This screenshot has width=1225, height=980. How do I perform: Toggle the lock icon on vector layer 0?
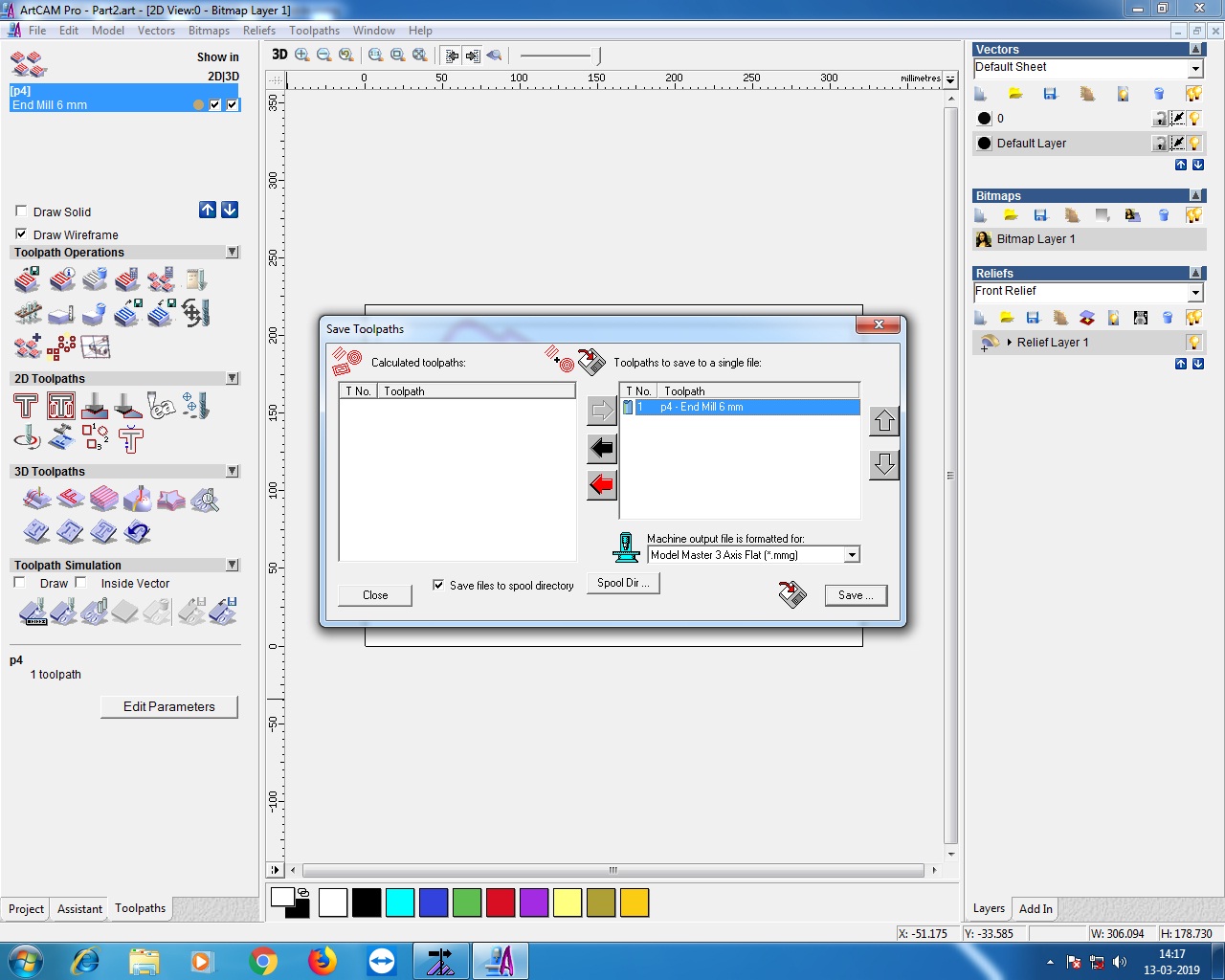coord(1160,119)
